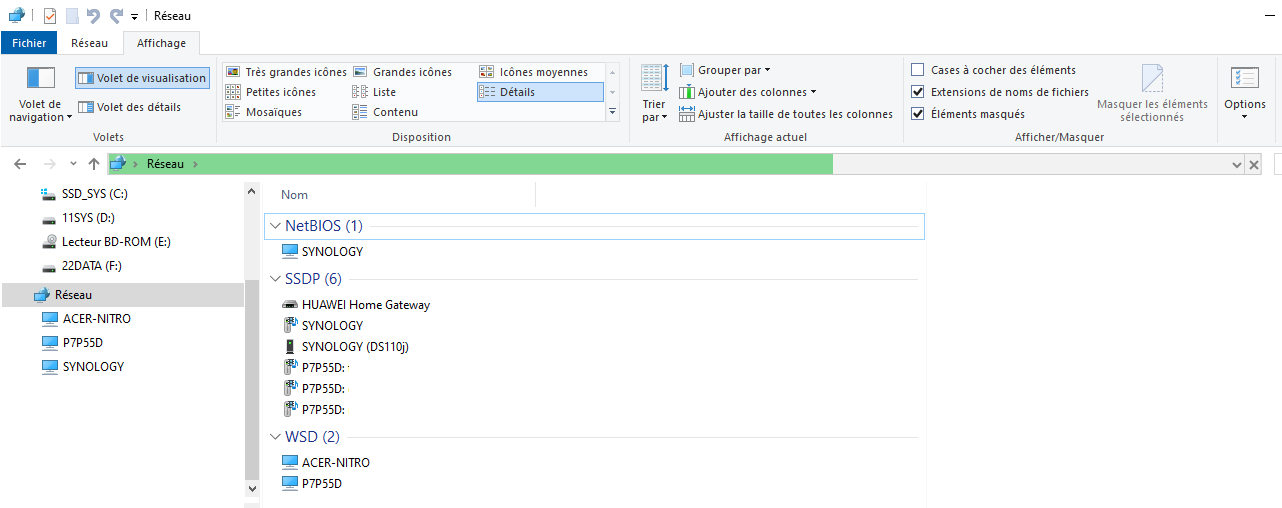Click navigation pane scroll-down arrow
Image resolution: width=1282 pixels, height=508 pixels.
coord(252,490)
